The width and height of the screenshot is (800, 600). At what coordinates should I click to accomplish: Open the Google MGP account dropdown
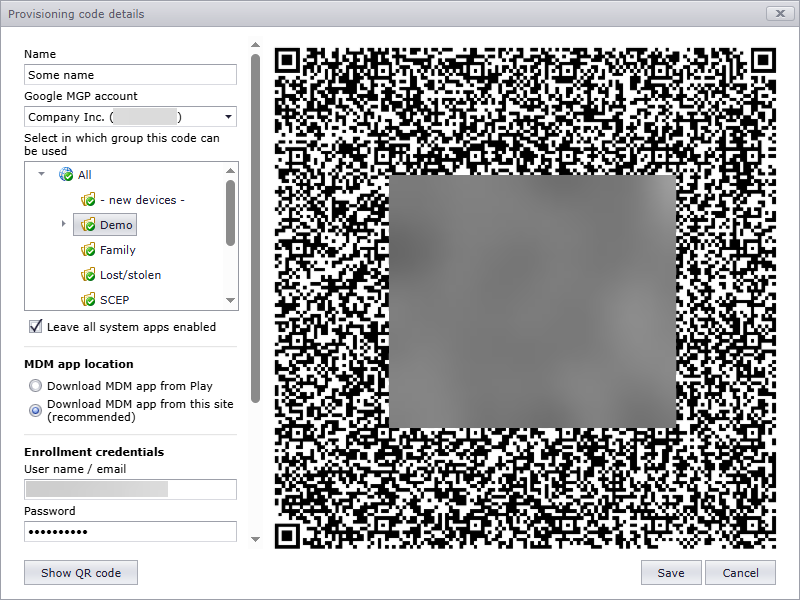(228, 118)
